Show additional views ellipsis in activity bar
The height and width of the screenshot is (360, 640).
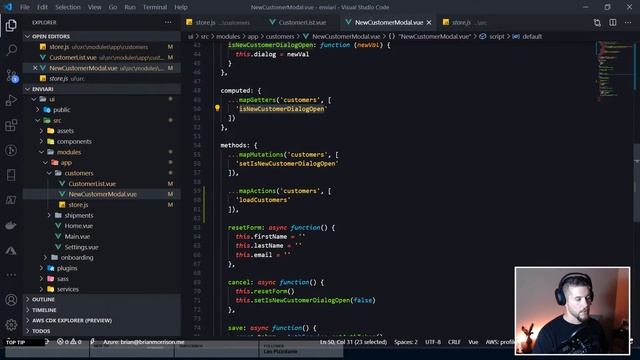[11, 275]
